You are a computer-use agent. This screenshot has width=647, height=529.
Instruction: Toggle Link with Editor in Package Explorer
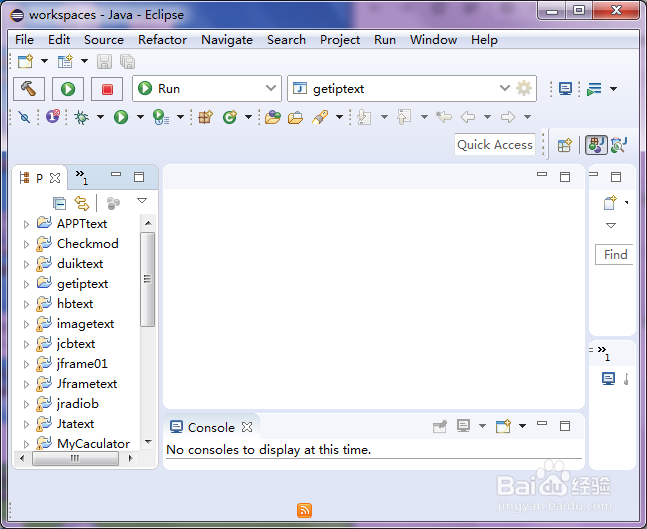[82, 203]
